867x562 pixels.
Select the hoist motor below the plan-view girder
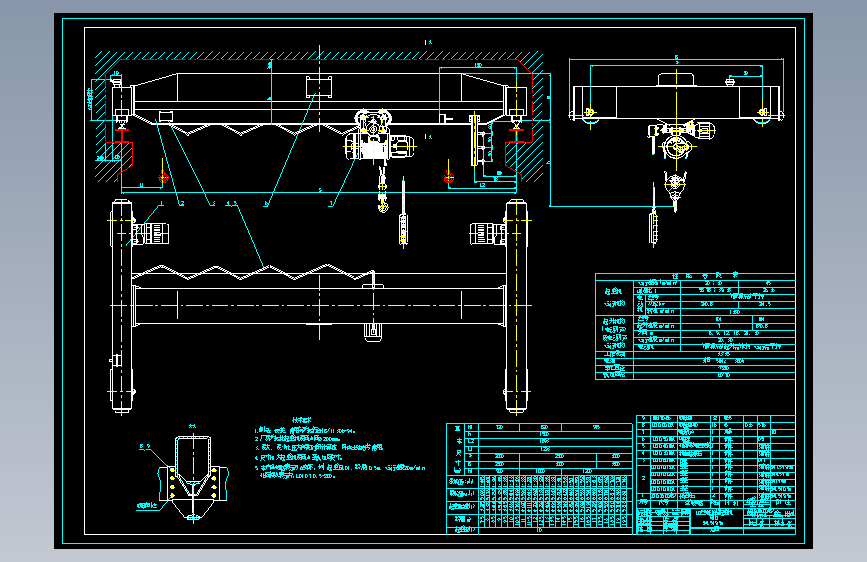(x=373, y=333)
